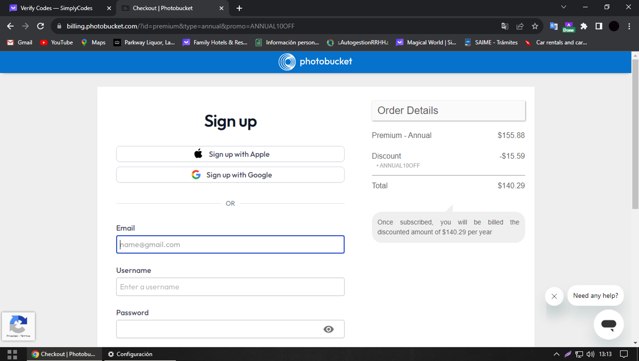Dismiss the Need any help bubble

pos(554,296)
